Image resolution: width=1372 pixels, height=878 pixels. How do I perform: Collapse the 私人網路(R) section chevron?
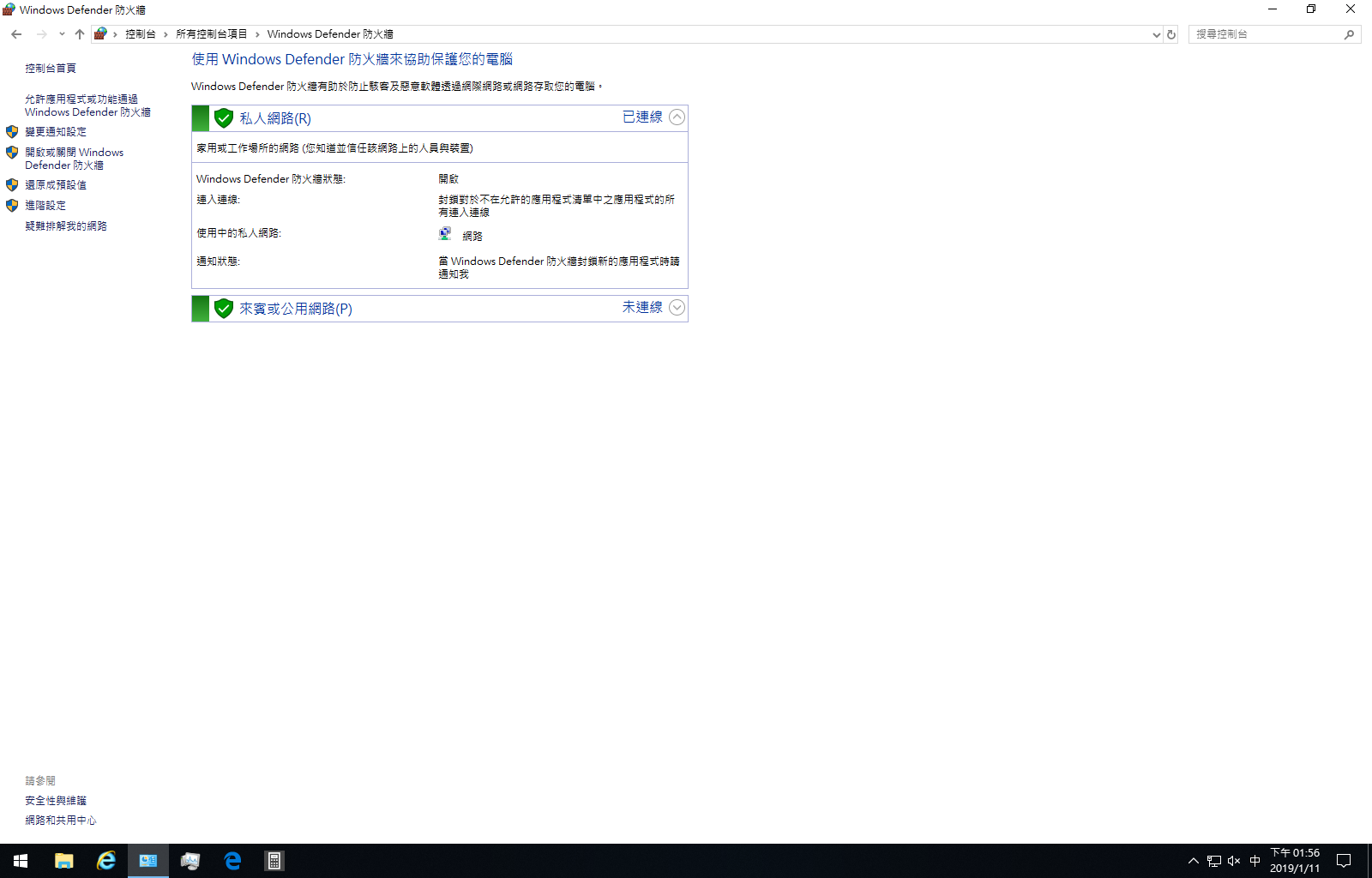pyautogui.click(x=677, y=117)
